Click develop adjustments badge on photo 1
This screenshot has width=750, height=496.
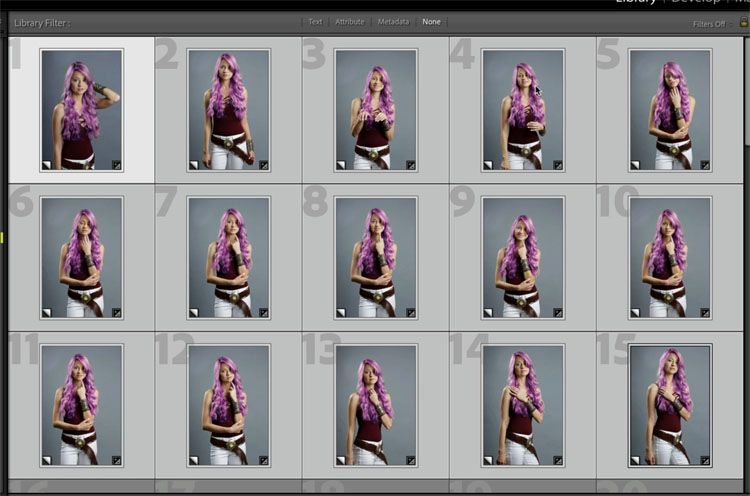tap(116, 165)
